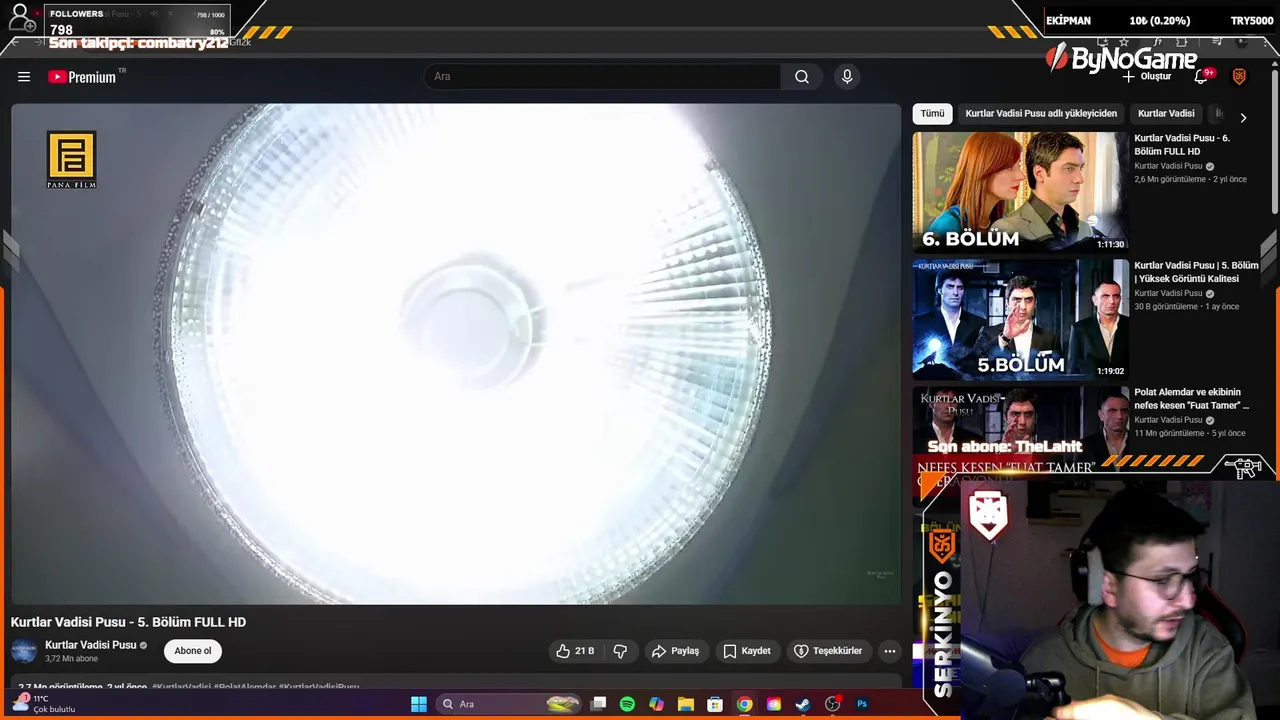Open Kurtlar Vadisi Pusu channel name link
Screen dimensions: 1280x720
click(90, 645)
